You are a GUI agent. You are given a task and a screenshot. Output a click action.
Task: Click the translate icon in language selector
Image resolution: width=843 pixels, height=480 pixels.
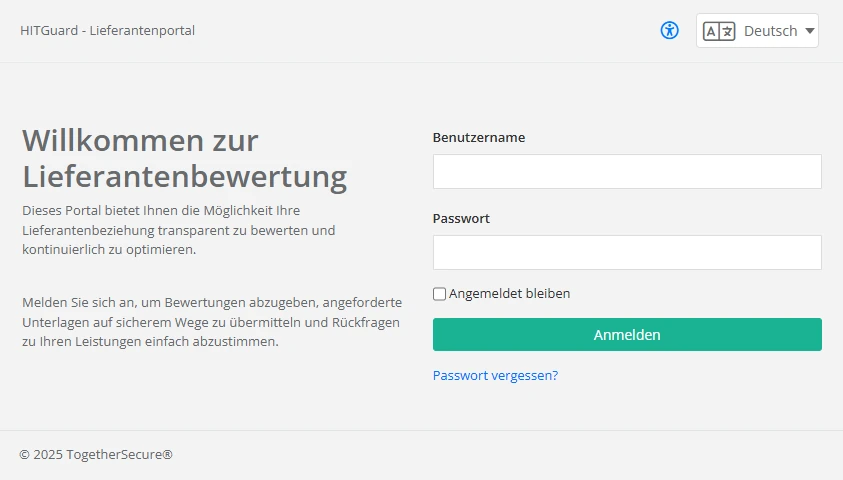coord(719,31)
